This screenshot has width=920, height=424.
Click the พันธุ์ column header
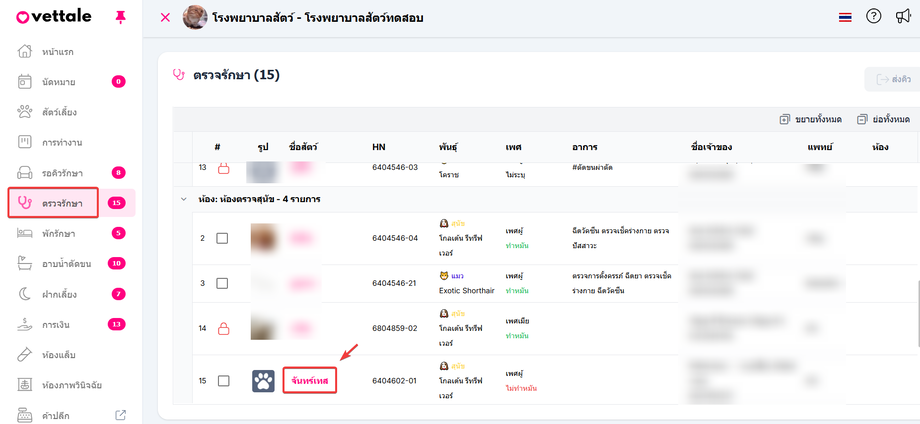click(448, 147)
